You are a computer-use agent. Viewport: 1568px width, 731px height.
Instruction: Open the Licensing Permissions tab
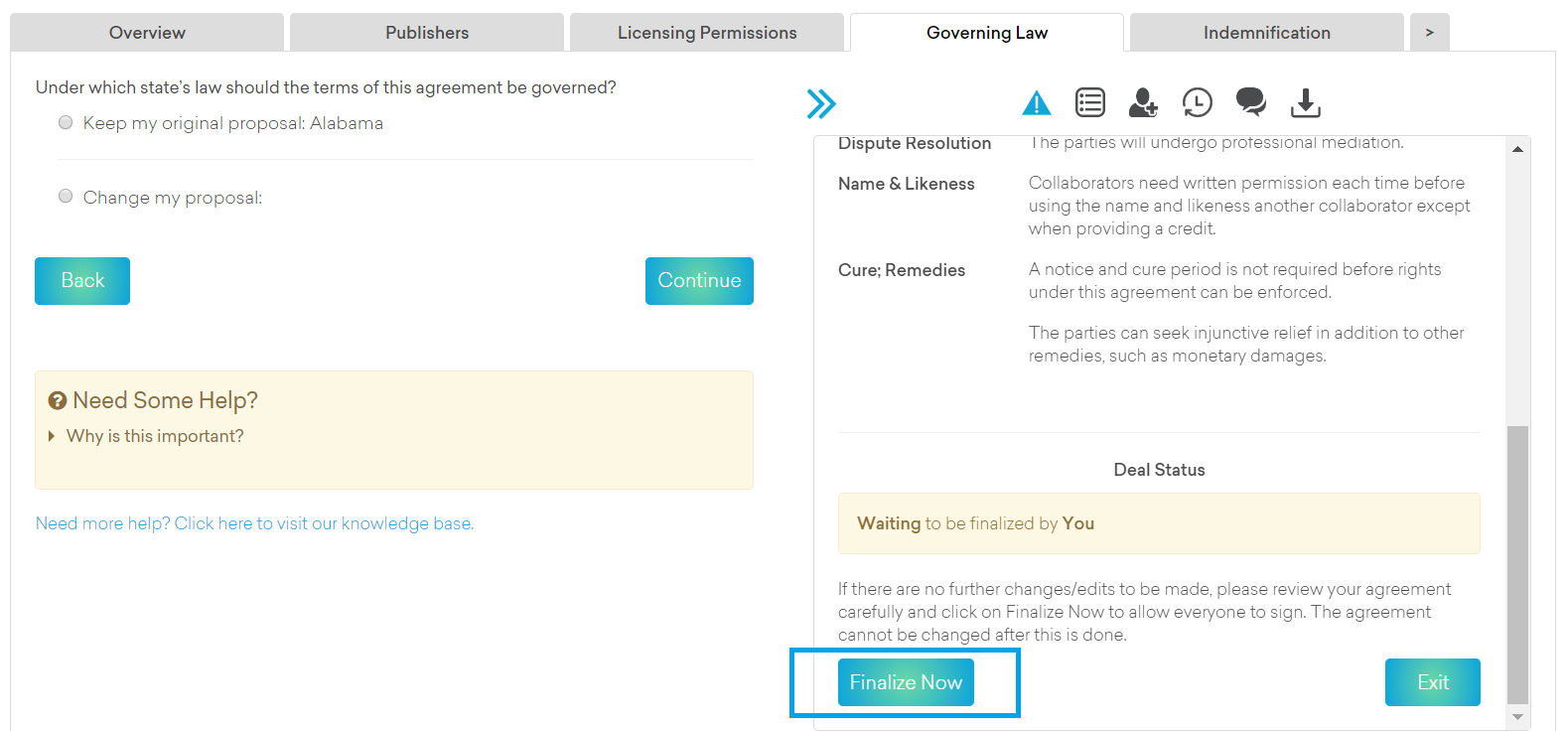coord(707,33)
